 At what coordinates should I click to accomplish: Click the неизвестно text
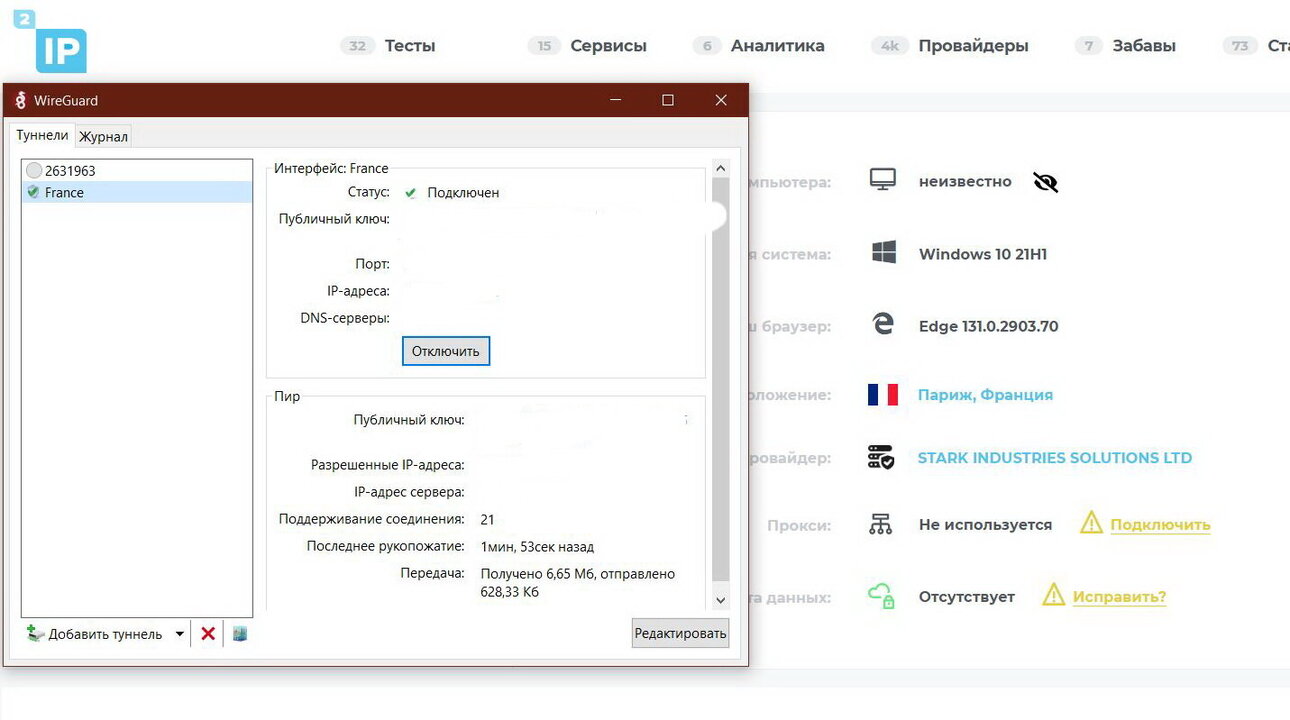[965, 181]
